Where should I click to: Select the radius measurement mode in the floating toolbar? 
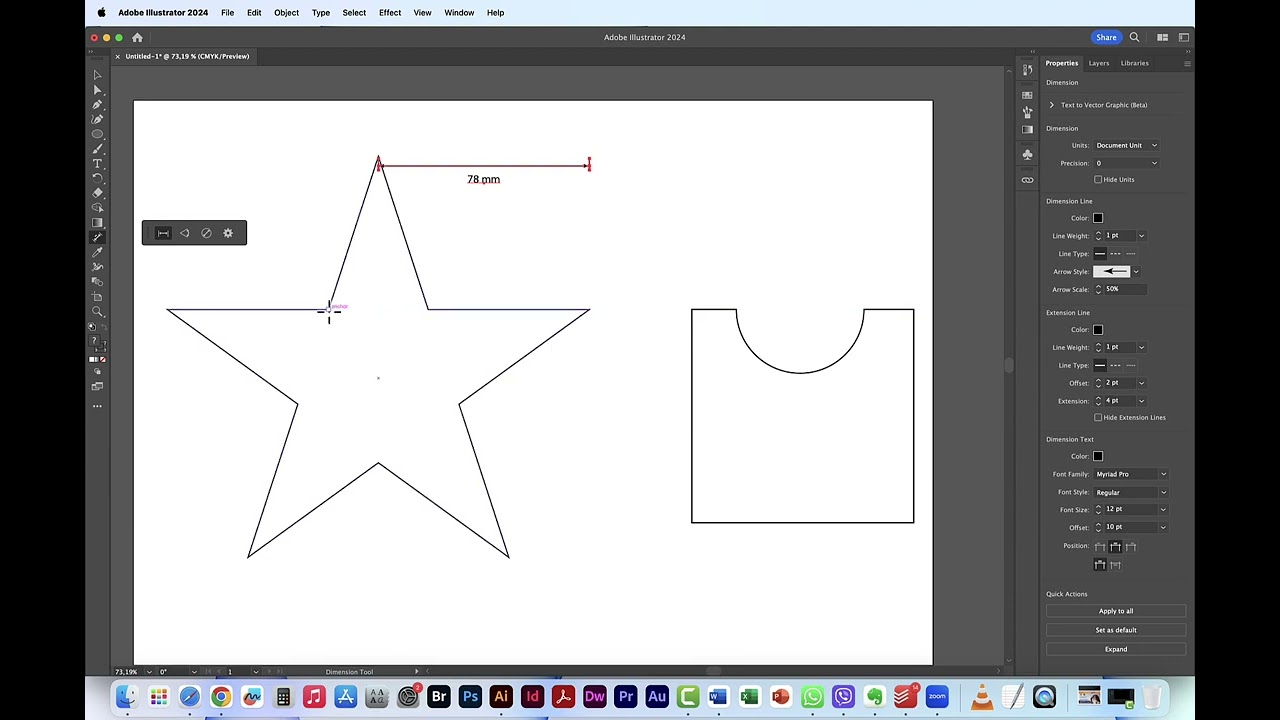(206, 233)
